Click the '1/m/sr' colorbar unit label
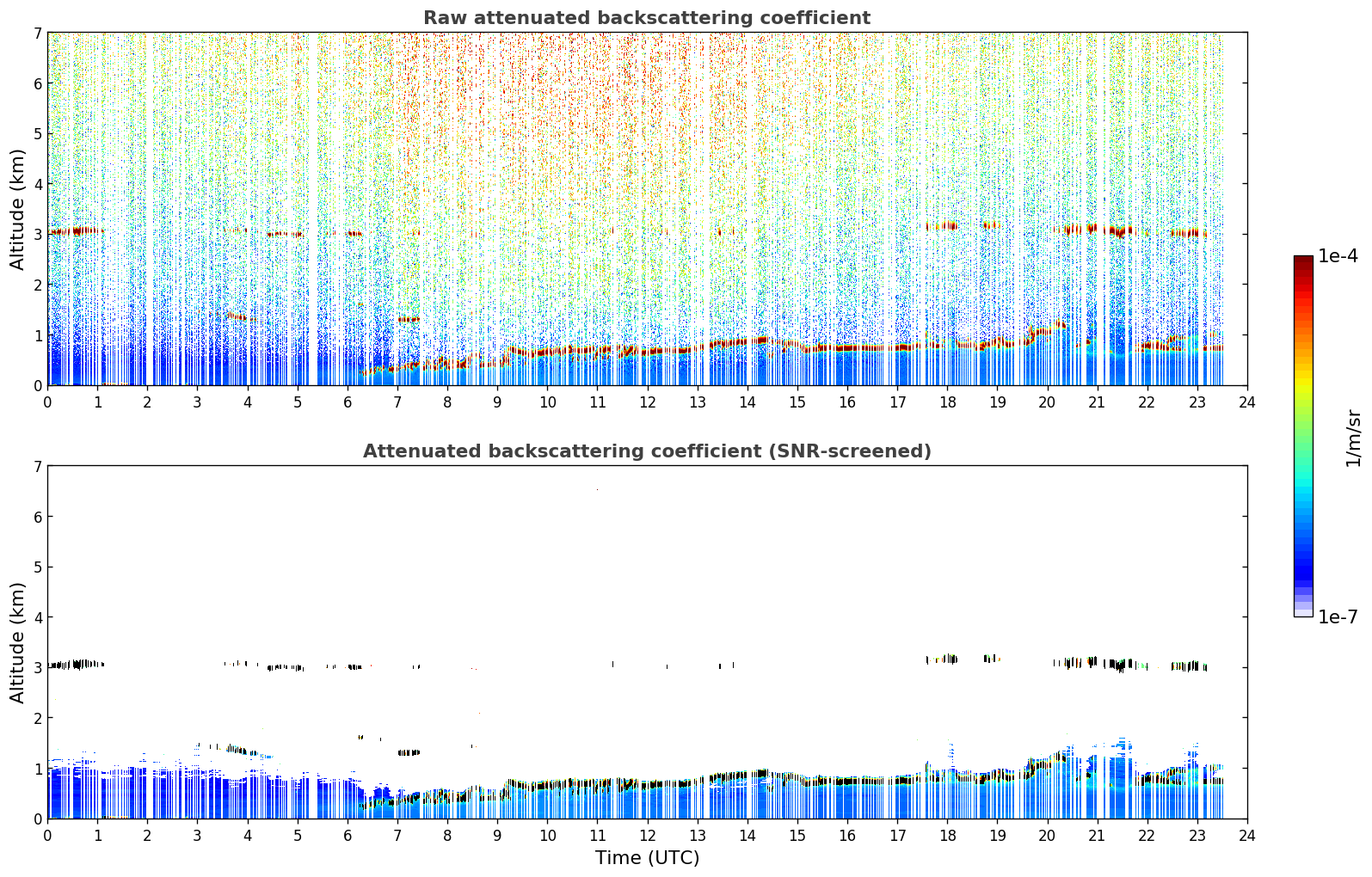1372x877 pixels. coord(1353,438)
